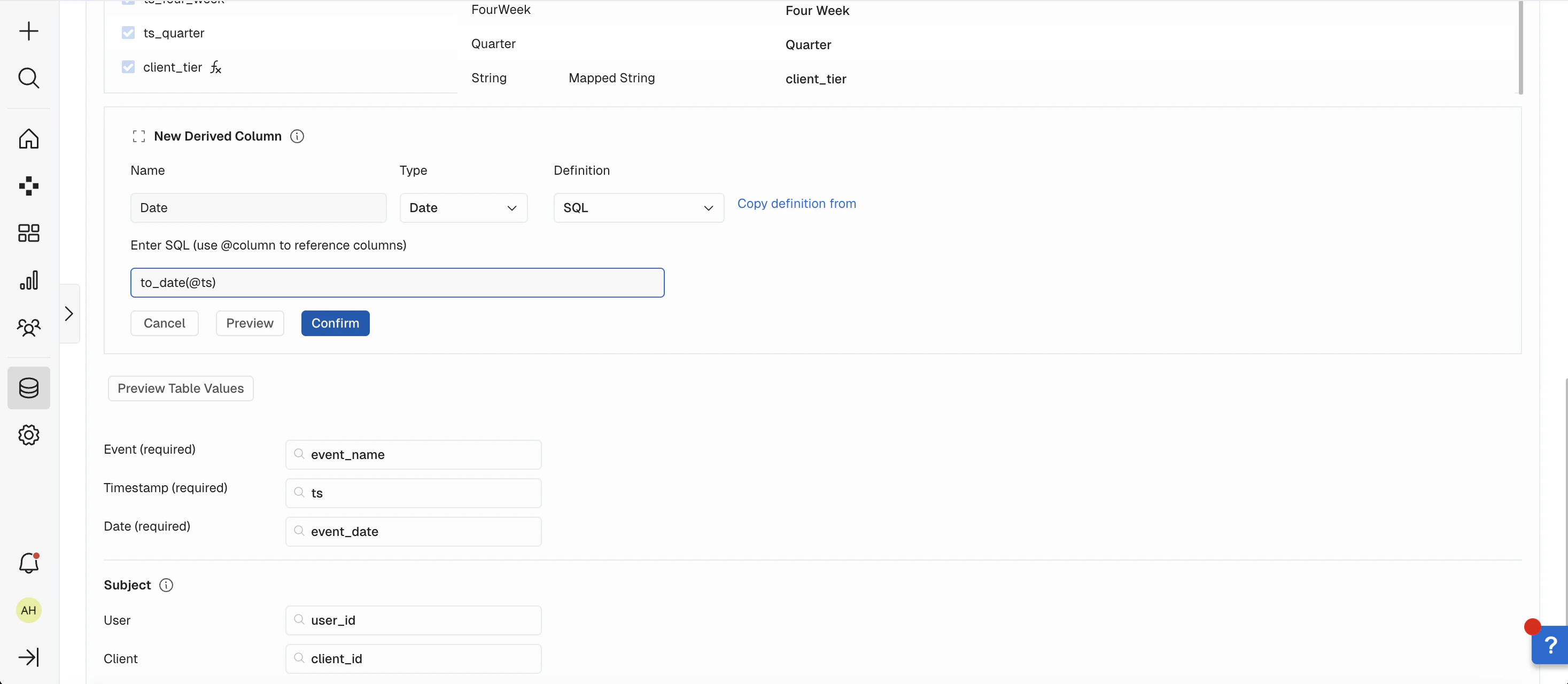Open the users group icon

click(29, 328)
